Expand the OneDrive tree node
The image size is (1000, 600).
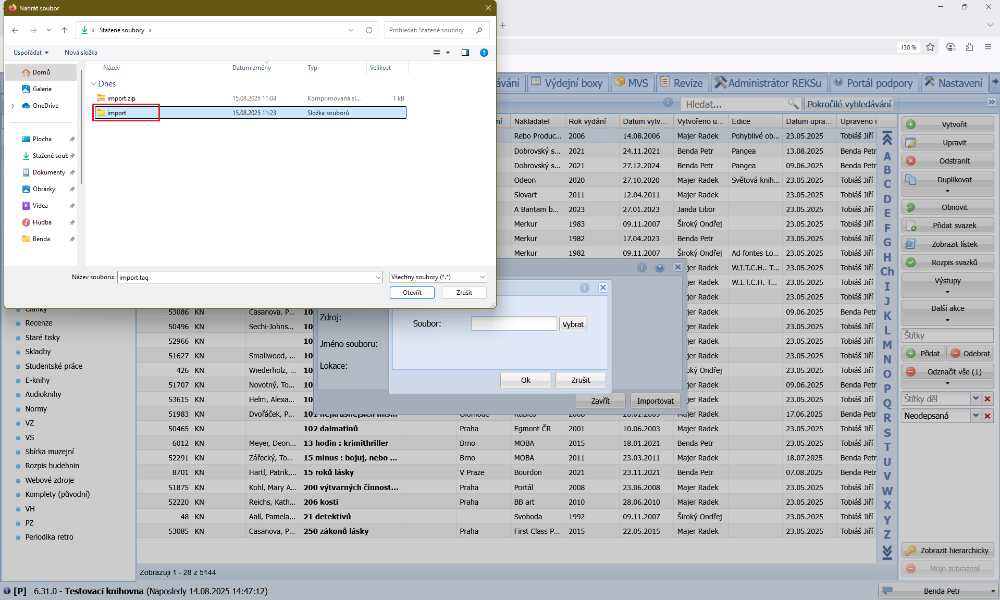point(12,105)
